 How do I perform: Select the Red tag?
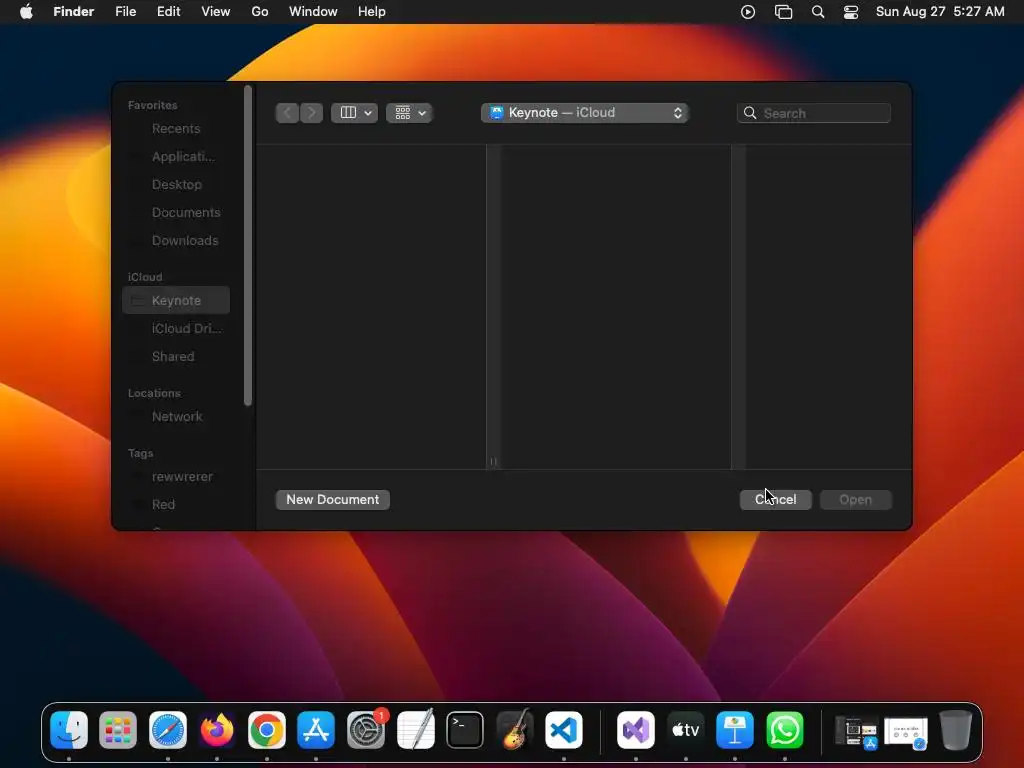pos(176,505)
